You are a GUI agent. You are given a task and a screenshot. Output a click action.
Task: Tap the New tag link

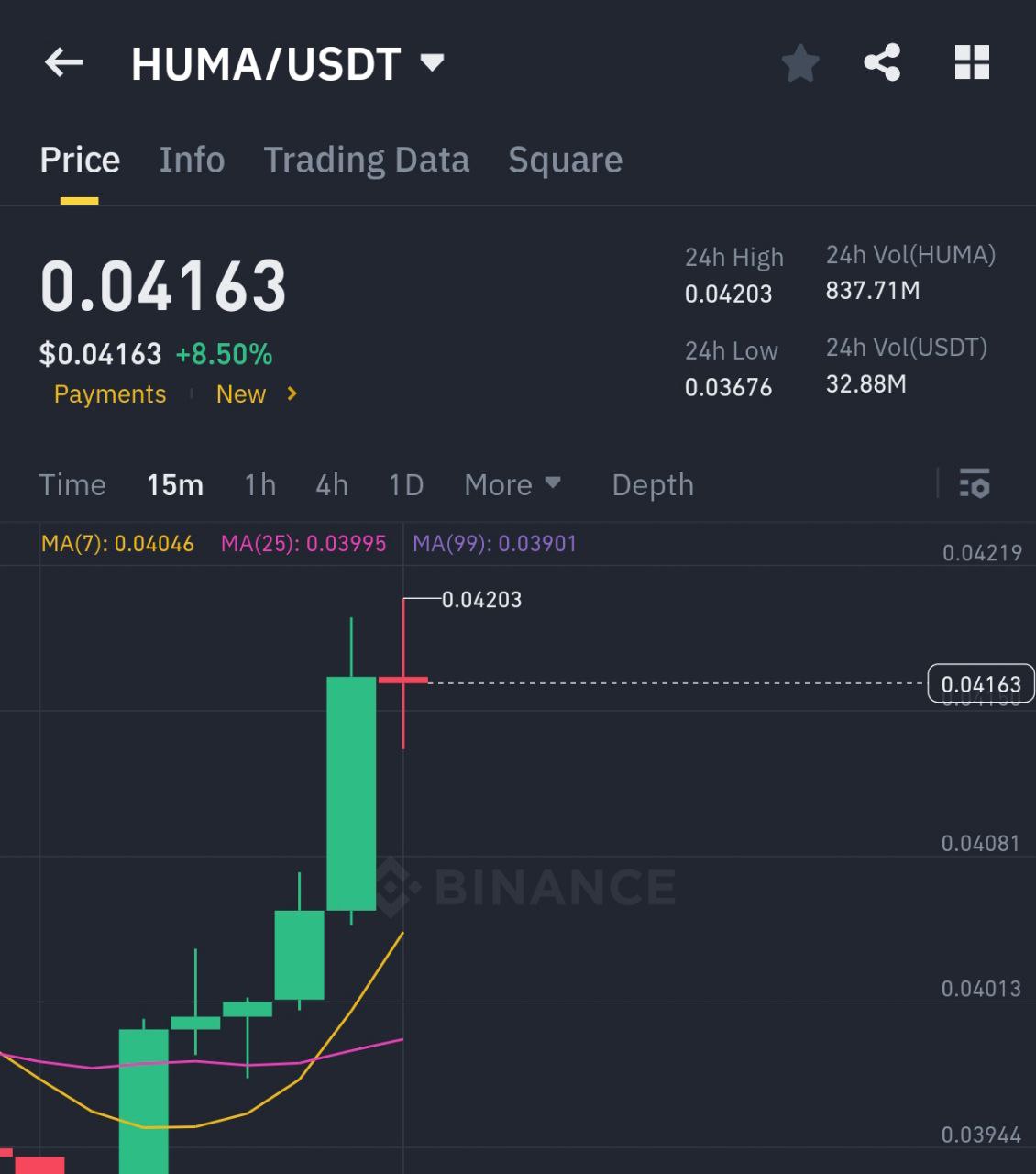click(240, 394)
